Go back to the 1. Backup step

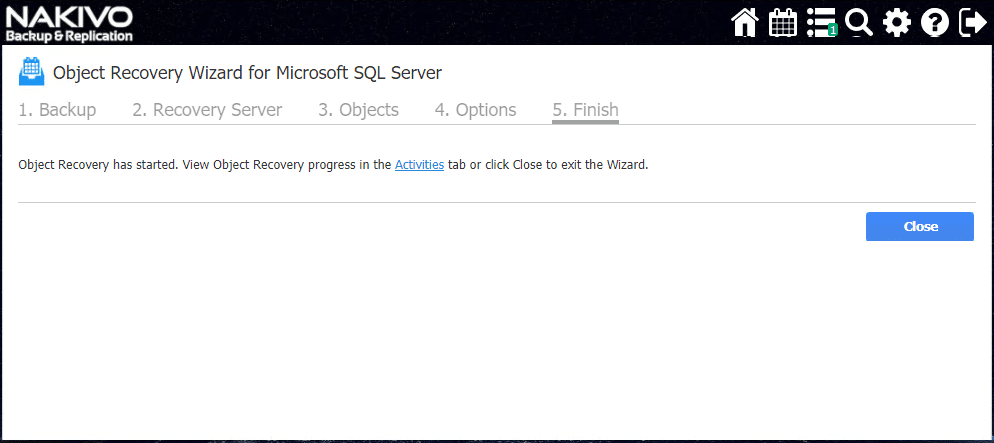coord(57,110)
